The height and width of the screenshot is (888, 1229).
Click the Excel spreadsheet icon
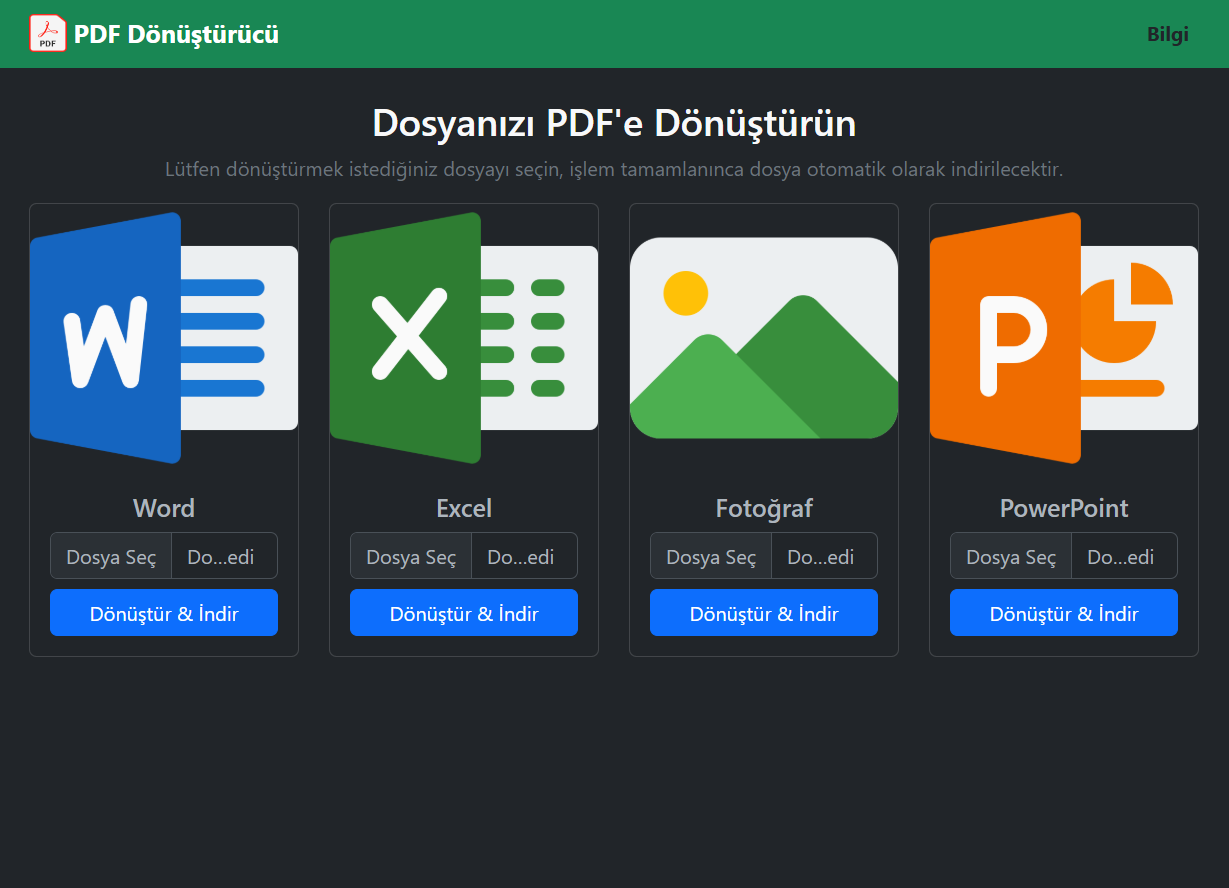point(464,338)
